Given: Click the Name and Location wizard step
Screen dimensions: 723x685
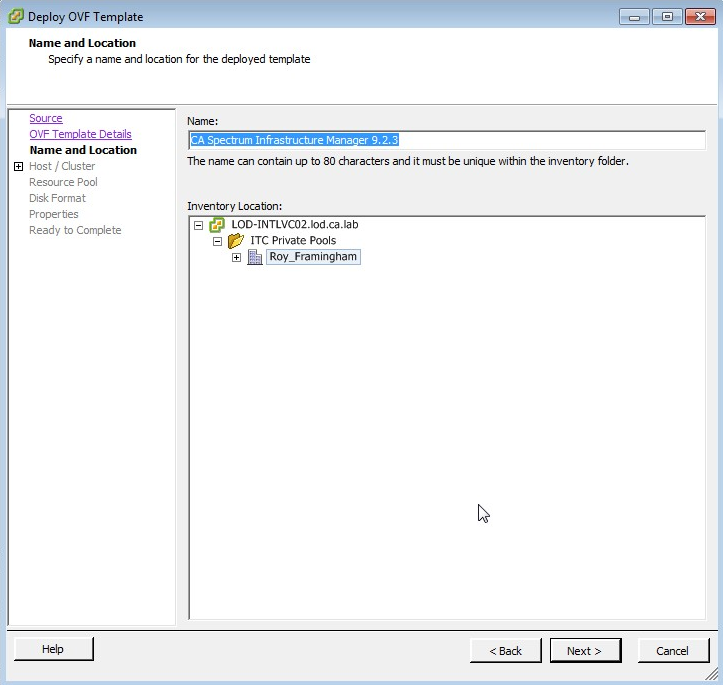Looking at the screenshot, I should click(x=83, y=150).
